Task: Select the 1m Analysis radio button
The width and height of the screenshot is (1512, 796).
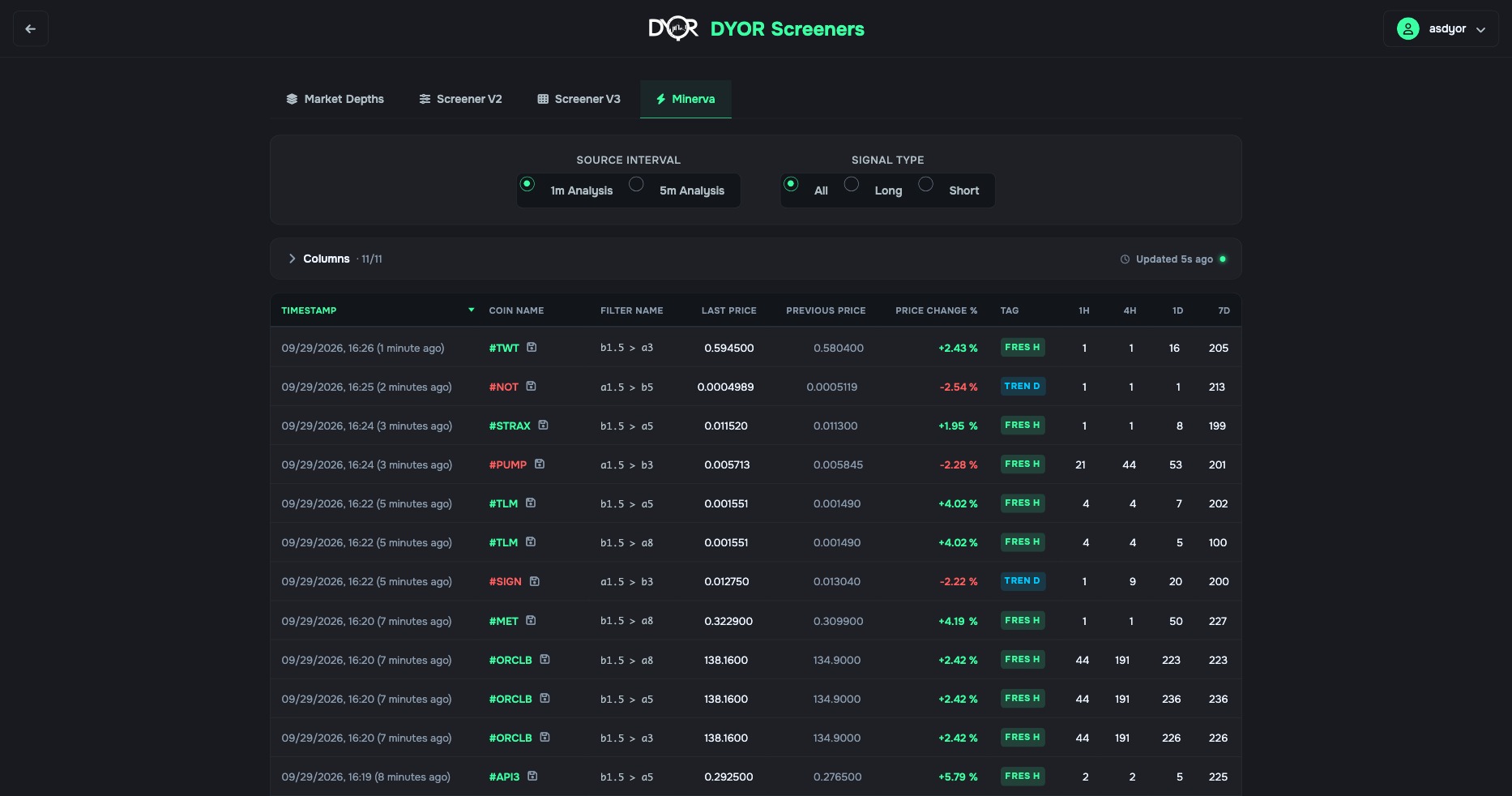Action: (527, 184)
